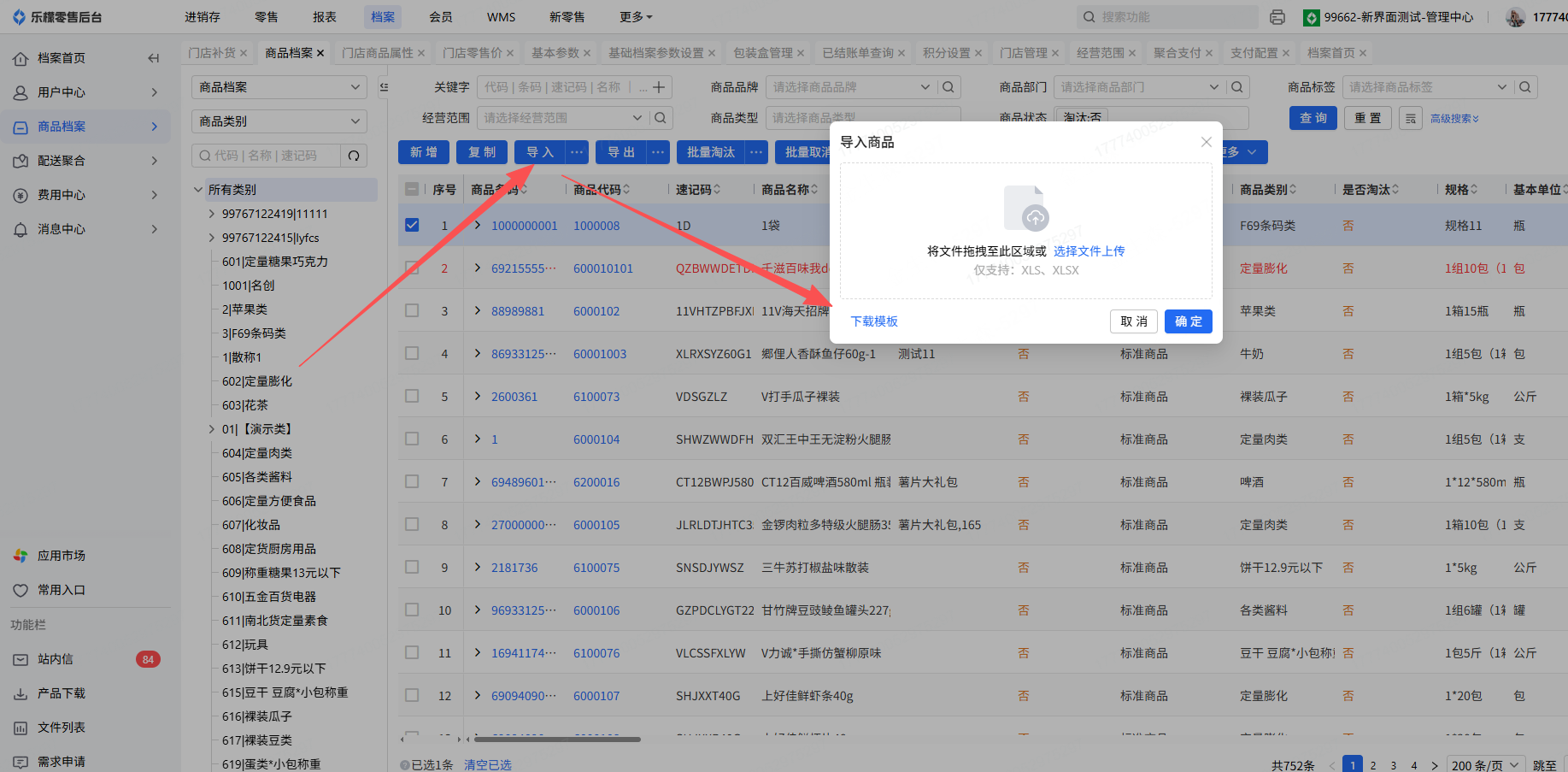Click the table horizontal scrollbar
The image size is (1568, 772).
coord(557,740)
